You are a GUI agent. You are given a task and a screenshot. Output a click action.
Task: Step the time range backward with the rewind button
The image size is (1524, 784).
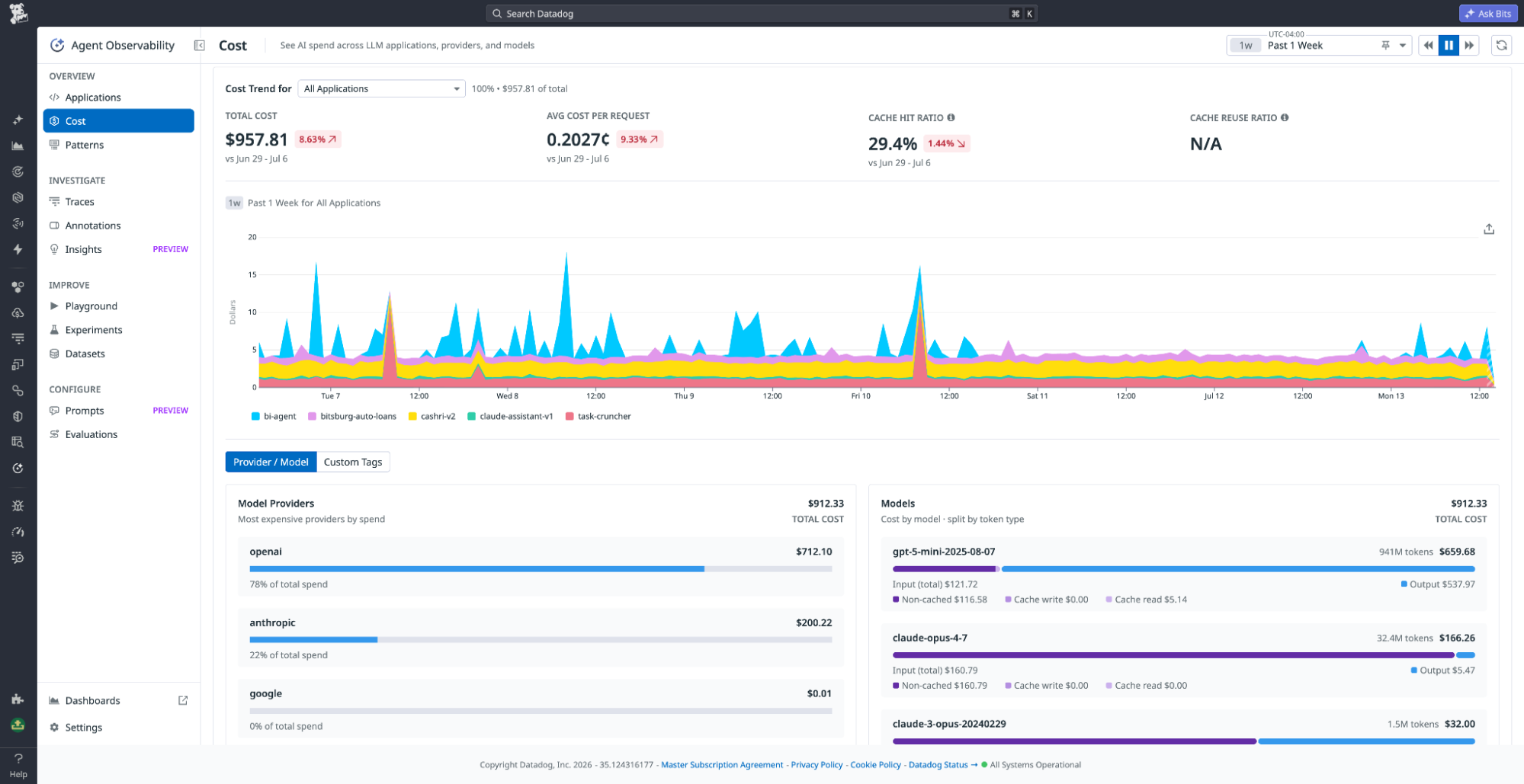[x=1428, y=45]
